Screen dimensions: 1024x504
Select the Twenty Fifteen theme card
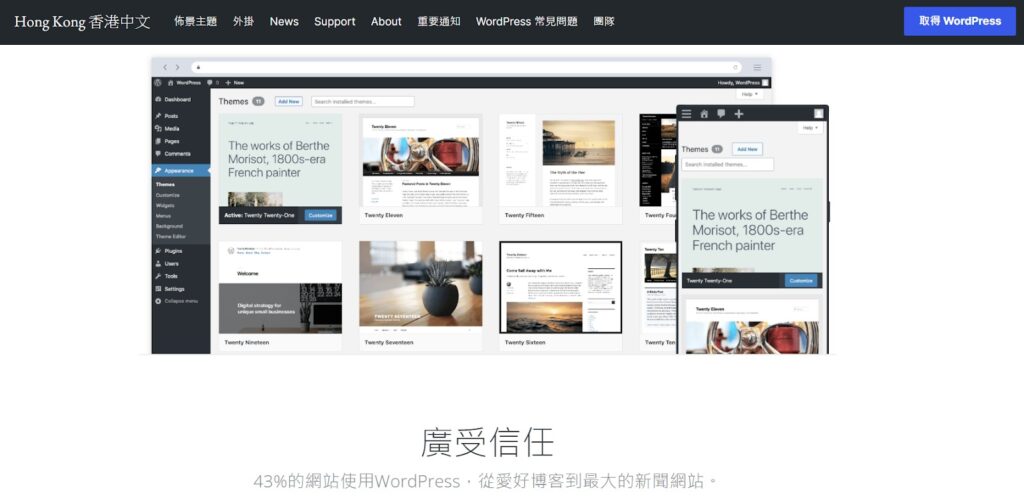(560, 169)
